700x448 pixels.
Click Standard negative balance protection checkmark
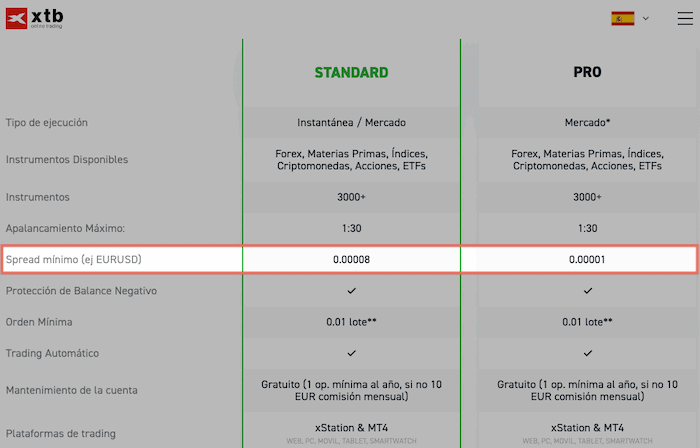coord(352,291)
